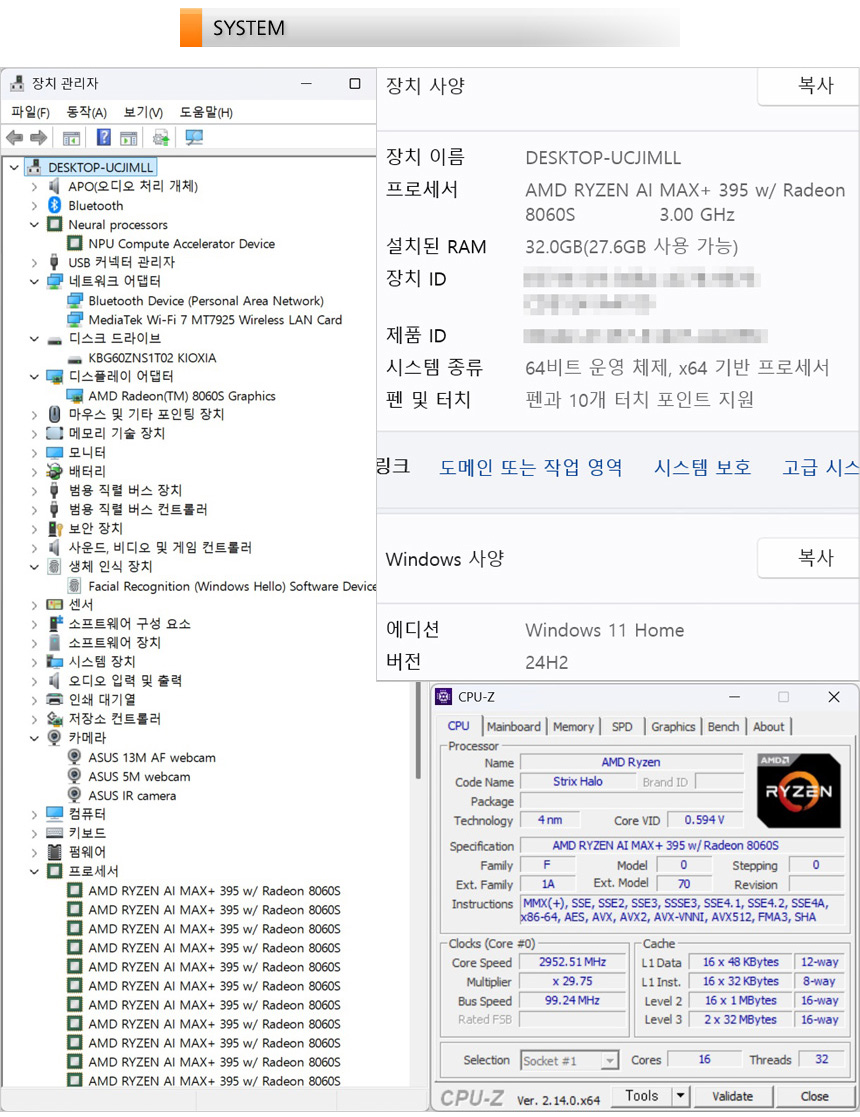Open the 동작(A) menu
This screenshot has height=1117, width=860.
point(86,112)
